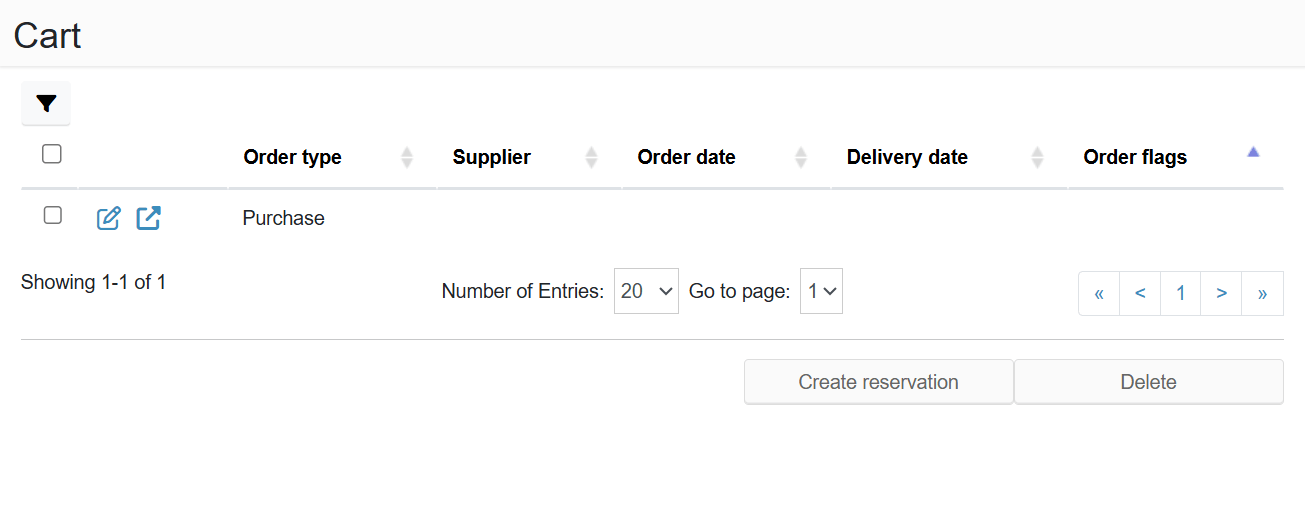Click the edit pencil icon for Purchase row
Viewport: 1305px width, 506px height.
point(109,218)
